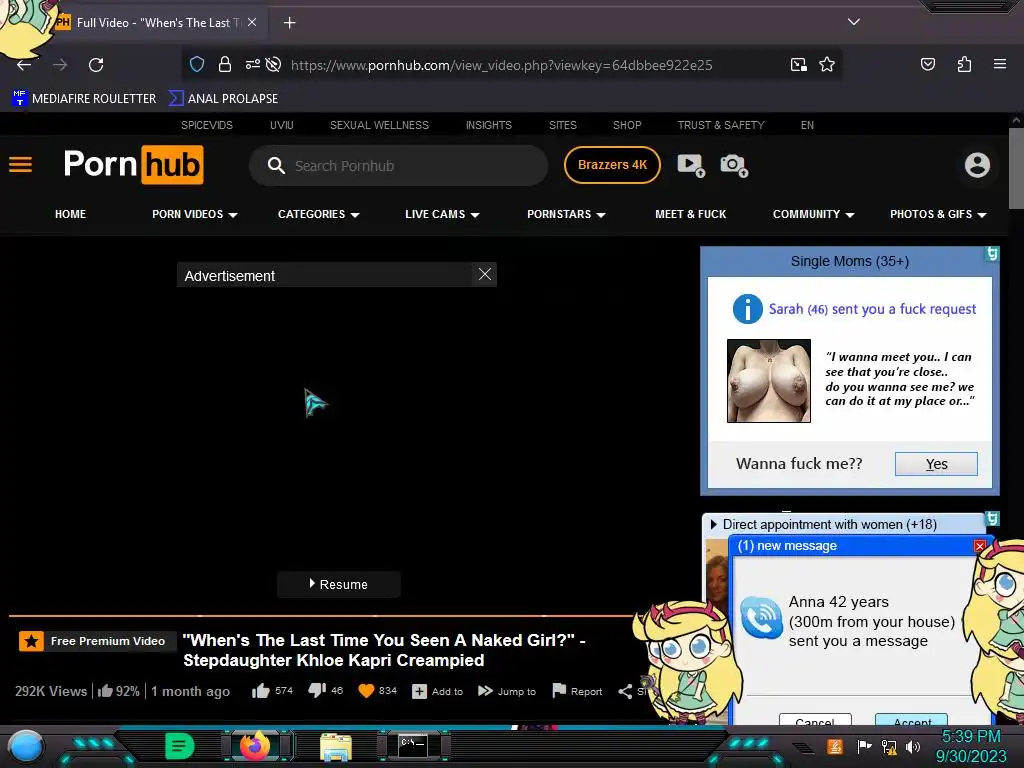Open the browser extensions menu

coord(964,64)
